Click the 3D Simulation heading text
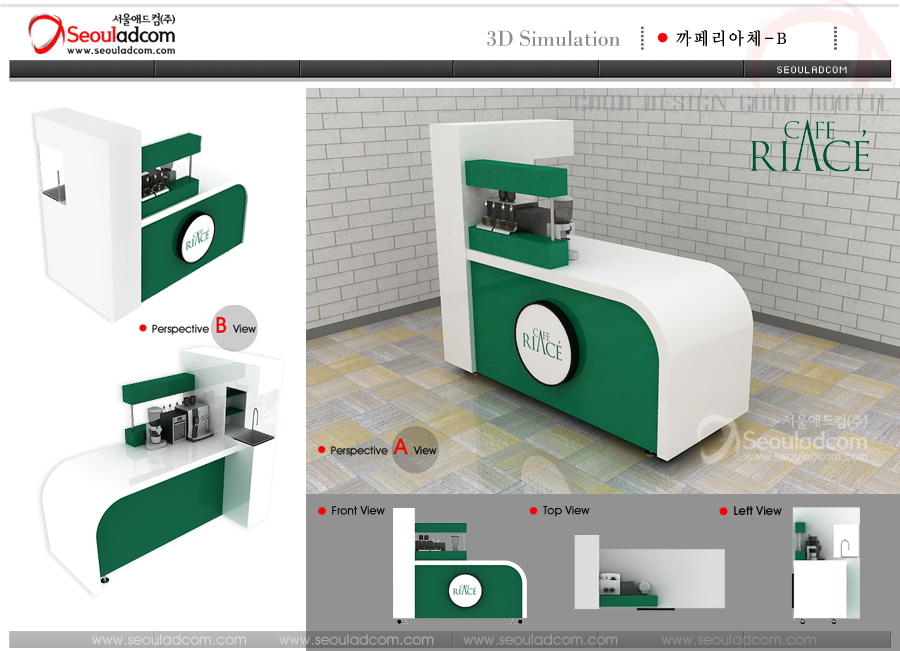Image resolution: width=900 pixels, height=651 pixels. (553, 39)
